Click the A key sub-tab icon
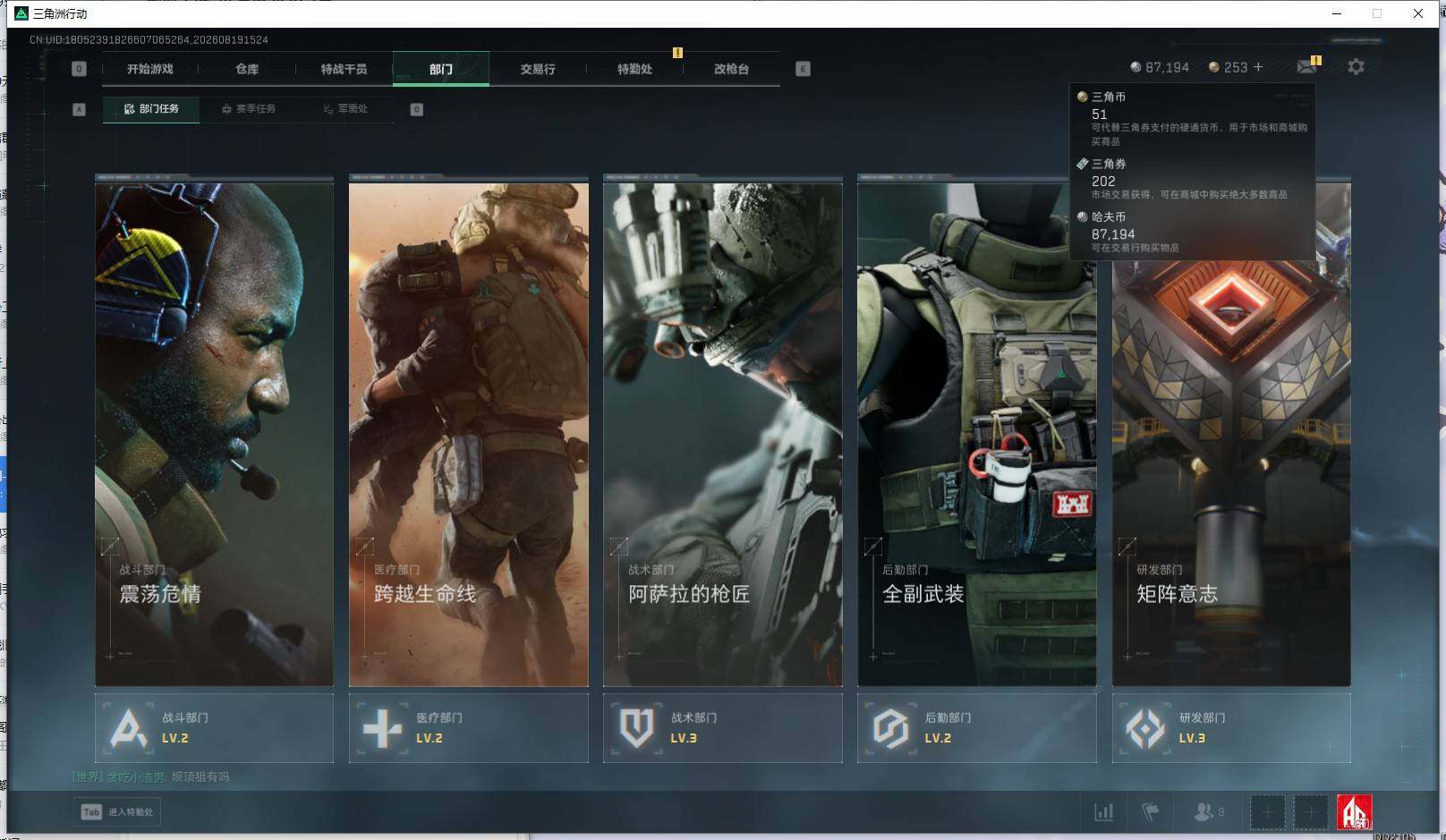Image resolution: width=1446 pixels, height=840 pixels. coord(79,109)
